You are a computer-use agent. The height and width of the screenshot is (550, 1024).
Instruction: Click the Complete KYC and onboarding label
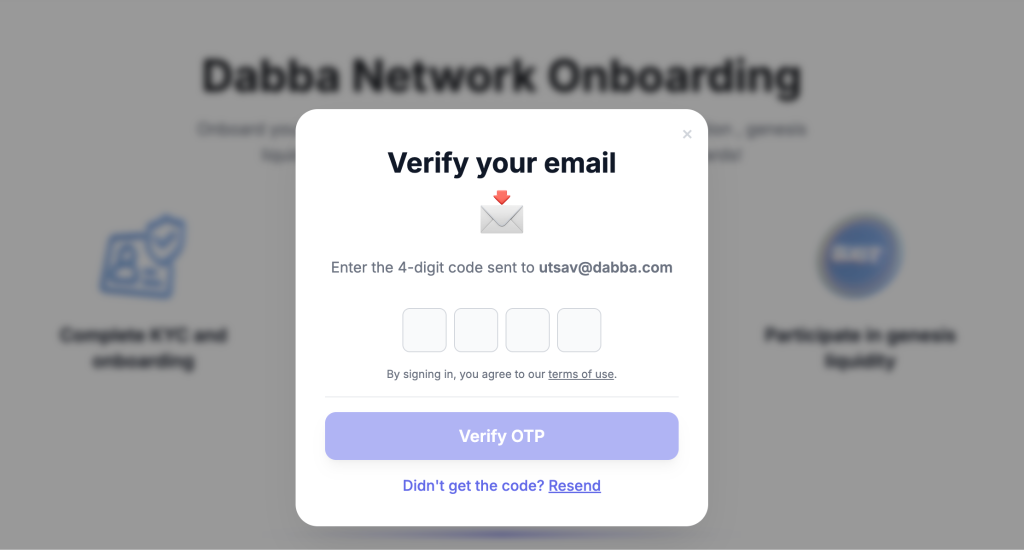pyautogui.click(x=144, y=348)
